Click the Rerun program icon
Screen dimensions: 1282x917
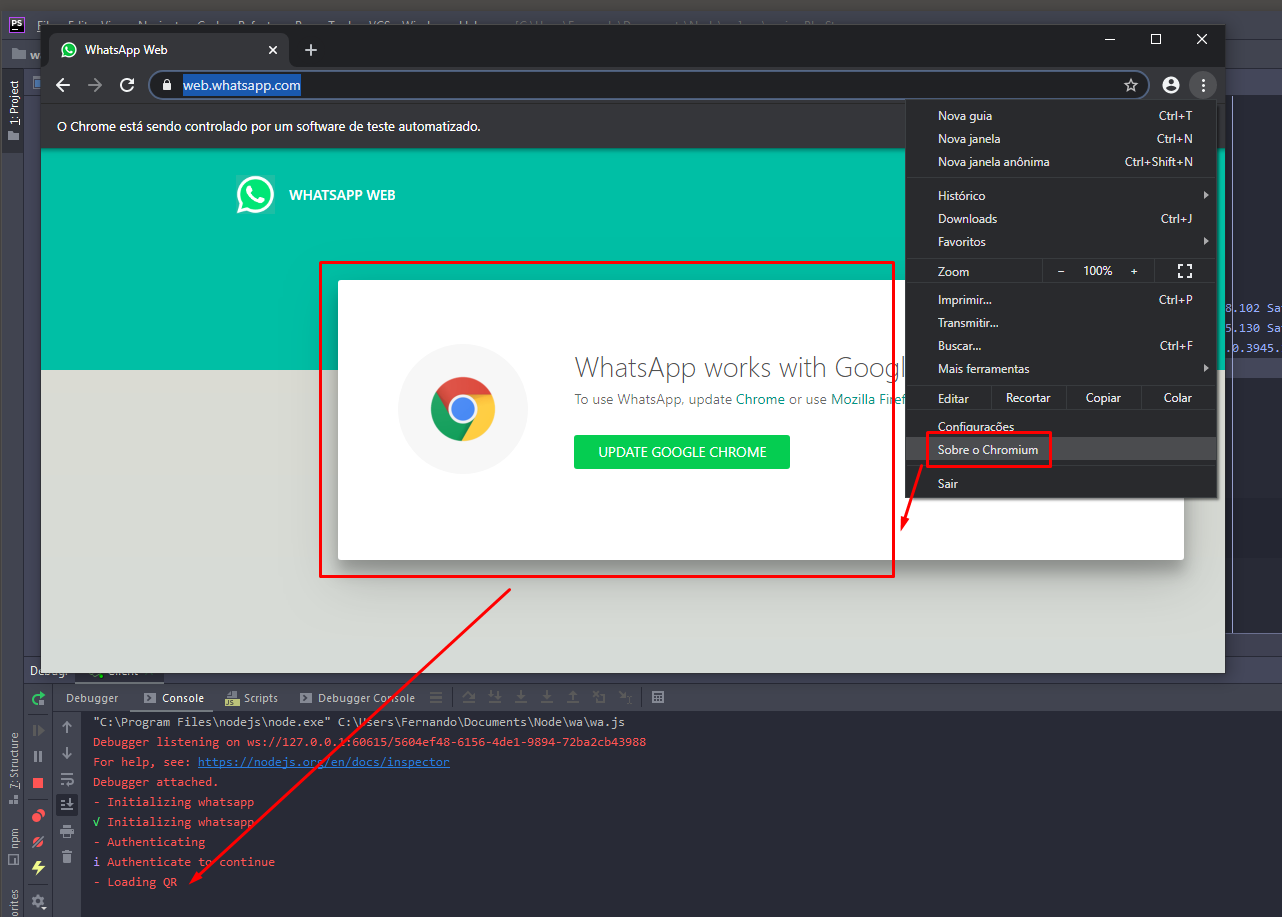(38, 699)
